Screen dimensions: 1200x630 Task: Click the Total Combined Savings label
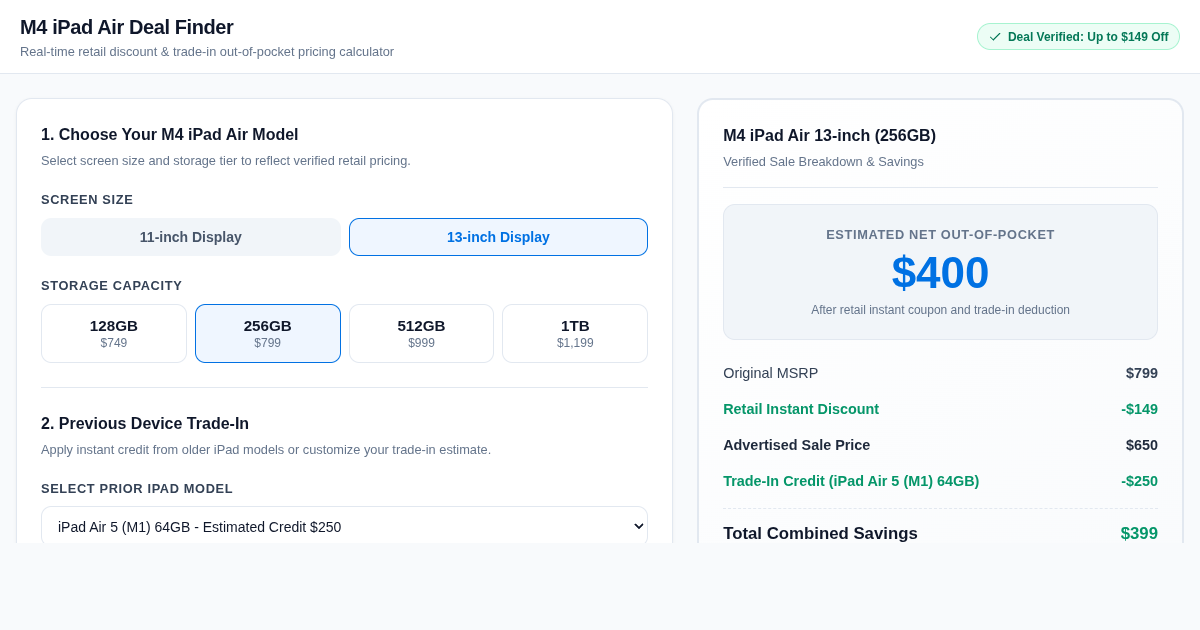(820, 534)
